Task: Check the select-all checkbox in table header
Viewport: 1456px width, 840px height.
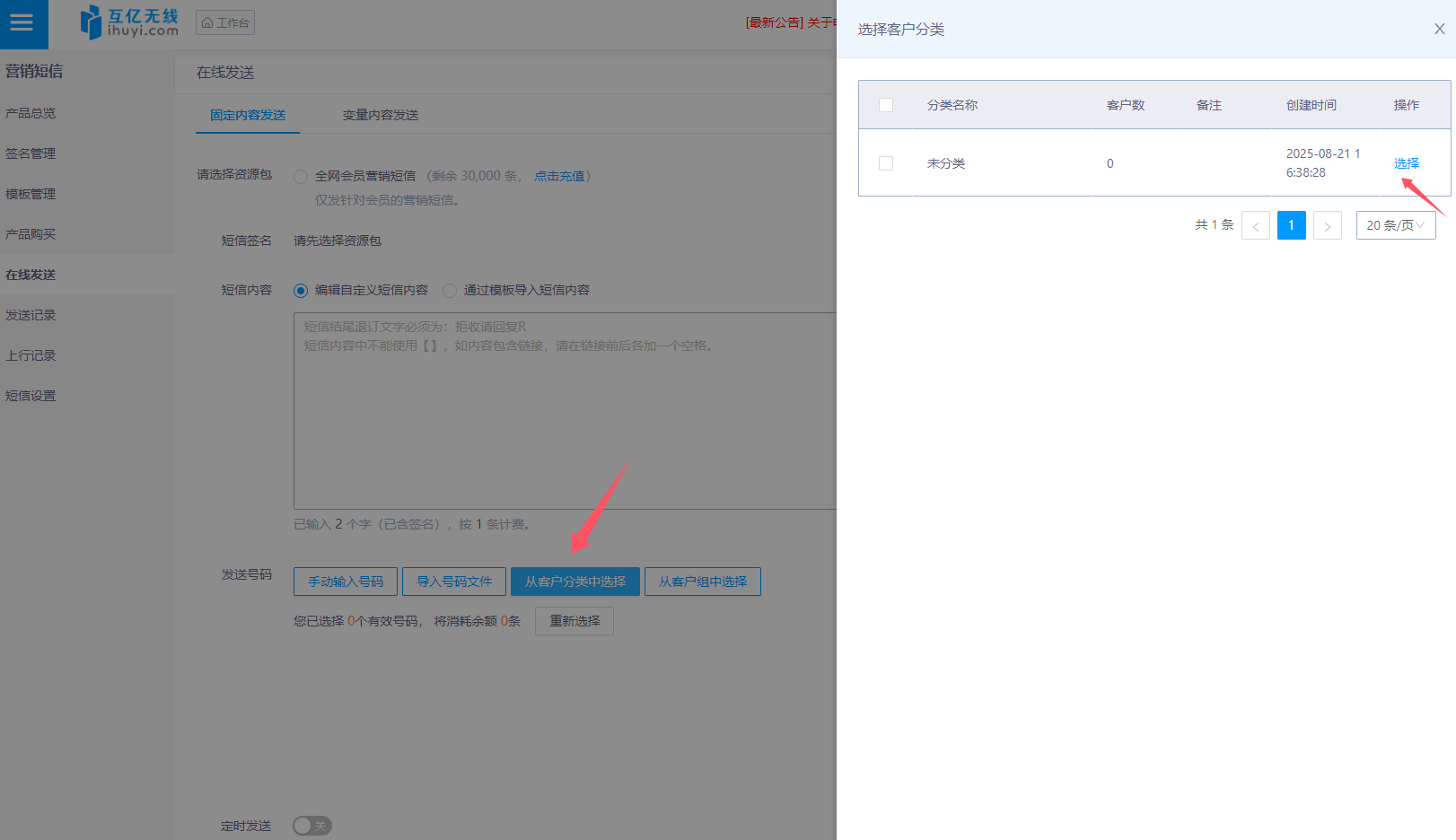Action: pos(886,105)
